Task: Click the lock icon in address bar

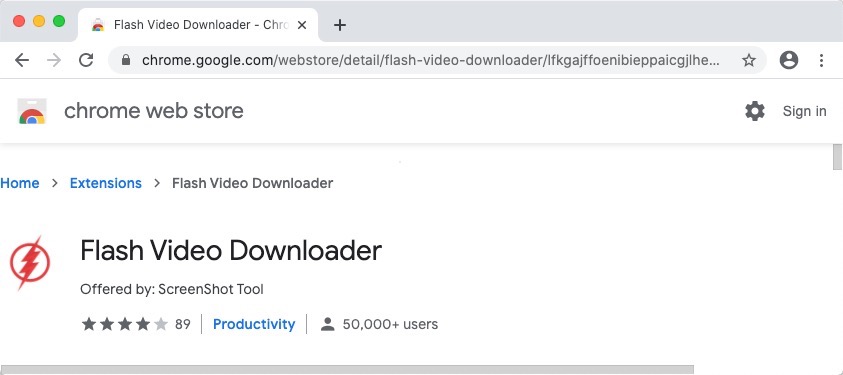Action: [126, 60]
